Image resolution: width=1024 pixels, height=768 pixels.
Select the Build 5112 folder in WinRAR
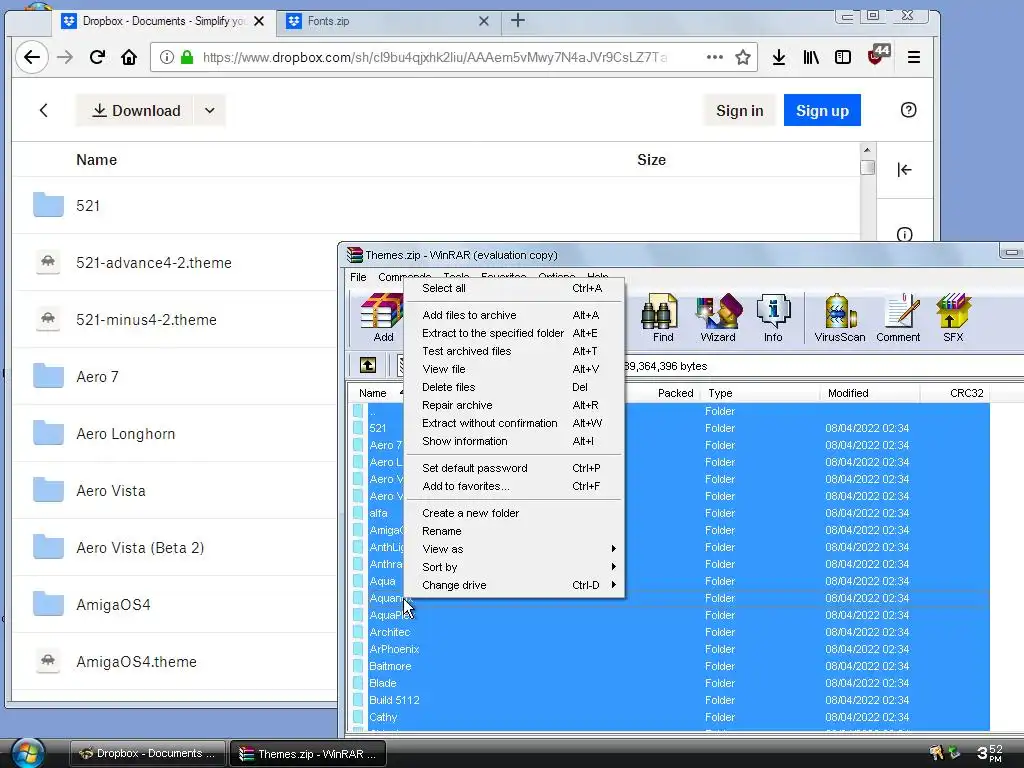pyautogui.click(x=671, y=700)
